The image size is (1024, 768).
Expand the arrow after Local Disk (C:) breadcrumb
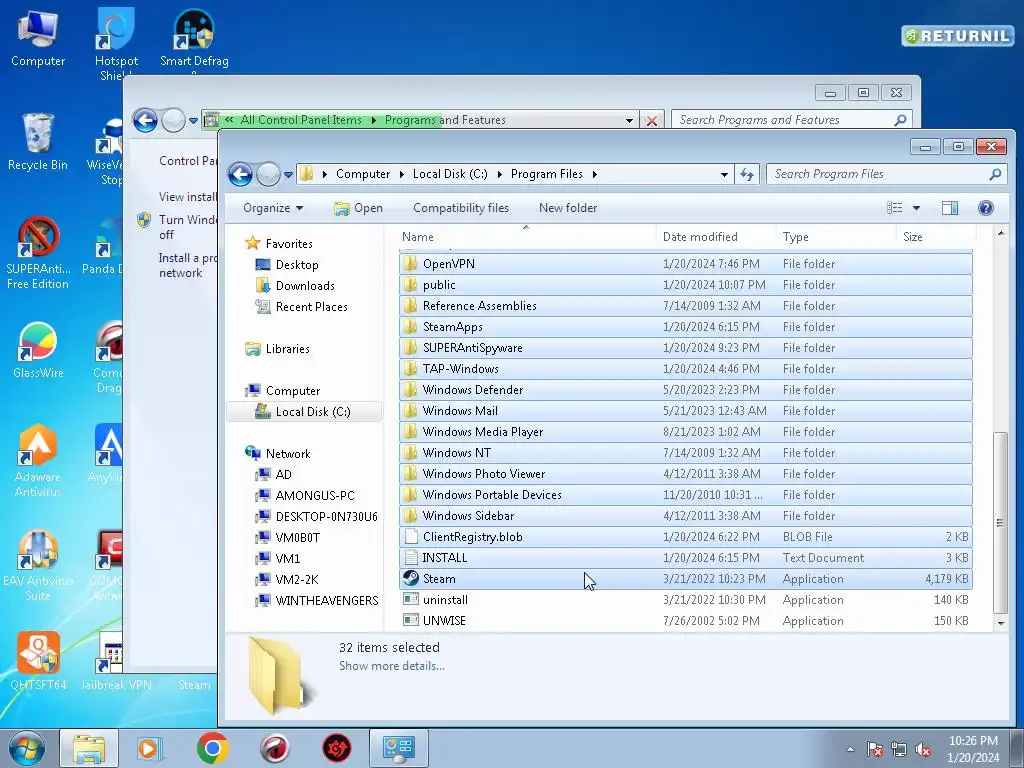[x=500, y=174]
